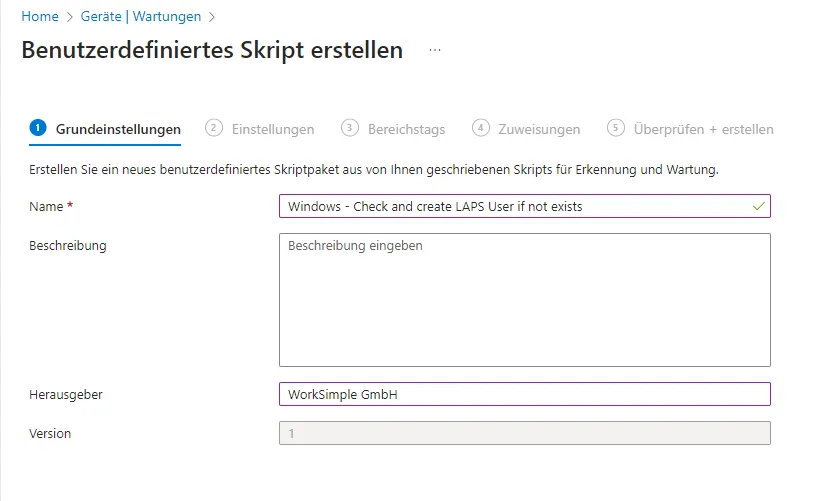
Task: Select the Grundeinstellungen tab
Action: [x=118, y=129]
